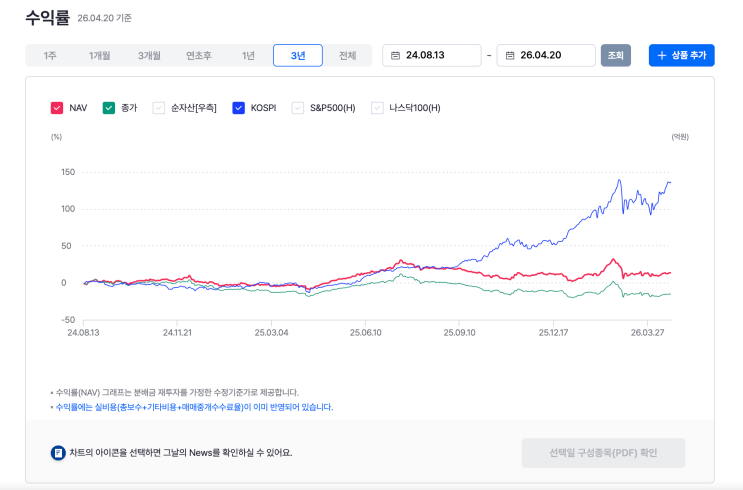The height and width of the screenshot is (490, 743).
Task: Click the 24.08.13 x-axis label
Action: (x=83, y=333)
